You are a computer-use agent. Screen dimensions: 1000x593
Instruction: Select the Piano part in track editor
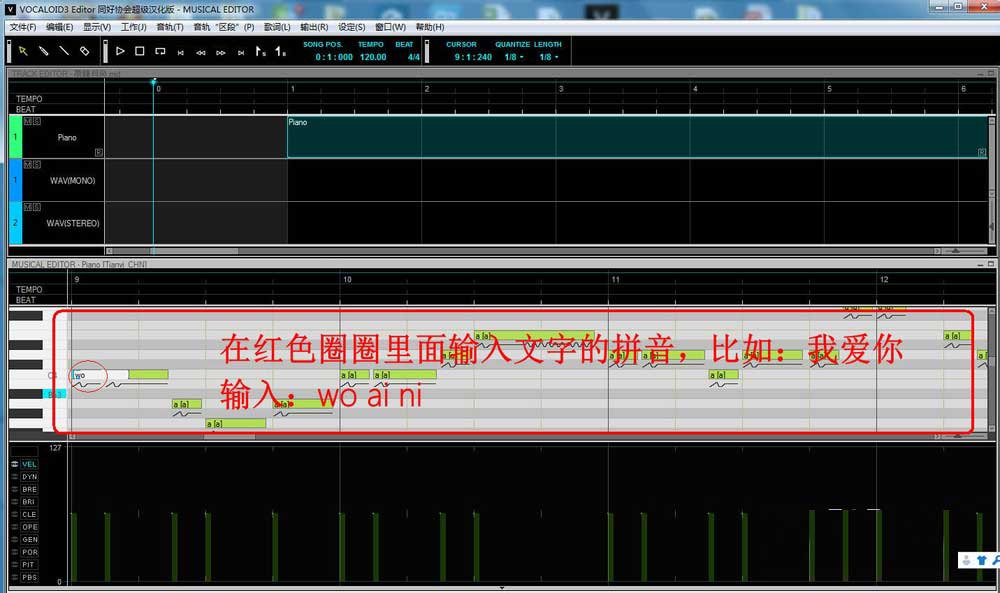tap(638, 136)
